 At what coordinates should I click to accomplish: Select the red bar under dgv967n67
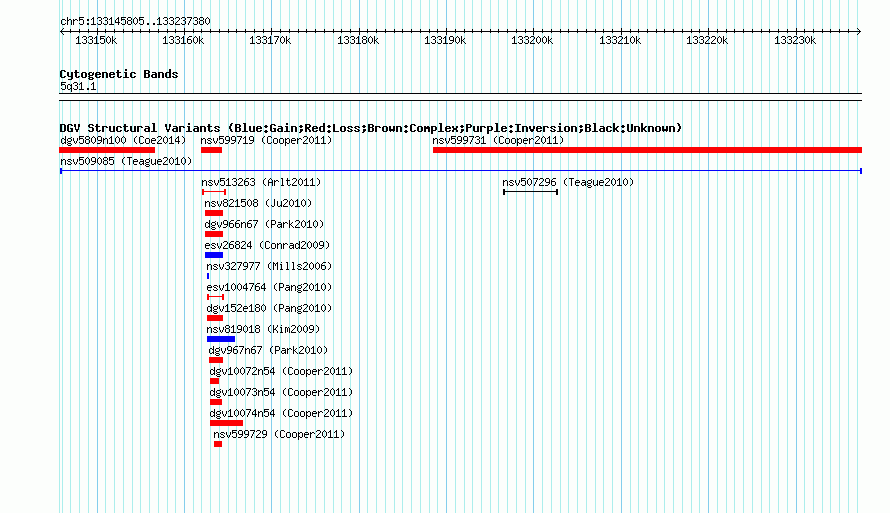pos(216,360)
